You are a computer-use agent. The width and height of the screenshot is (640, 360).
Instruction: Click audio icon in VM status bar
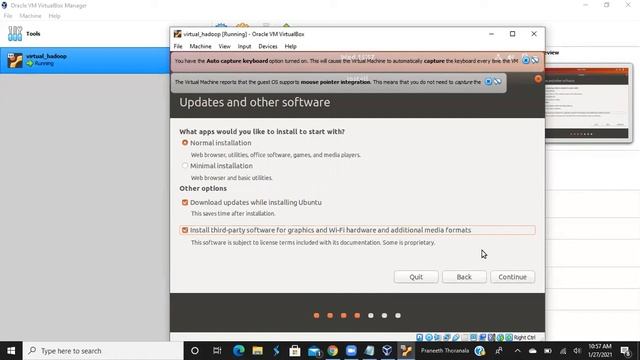click(x=438, y=338)
